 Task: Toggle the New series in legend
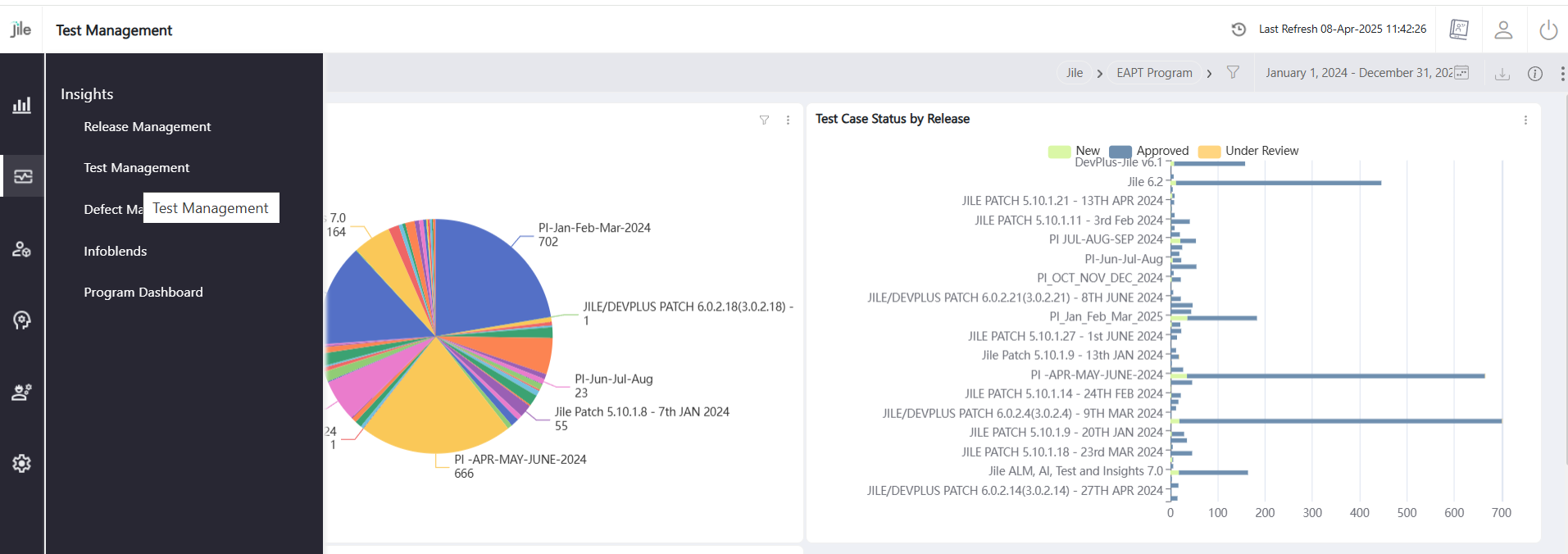[x=1074, y=151]
